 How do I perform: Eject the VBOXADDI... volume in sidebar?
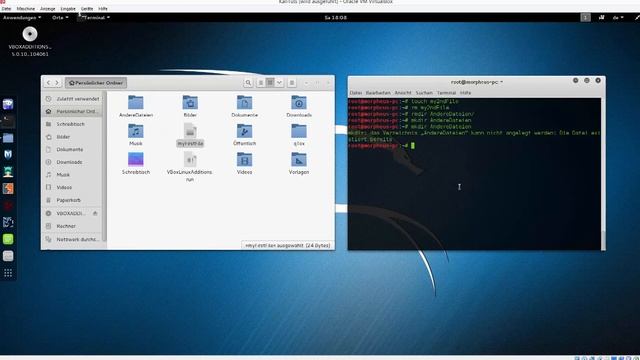coord(95,213)
